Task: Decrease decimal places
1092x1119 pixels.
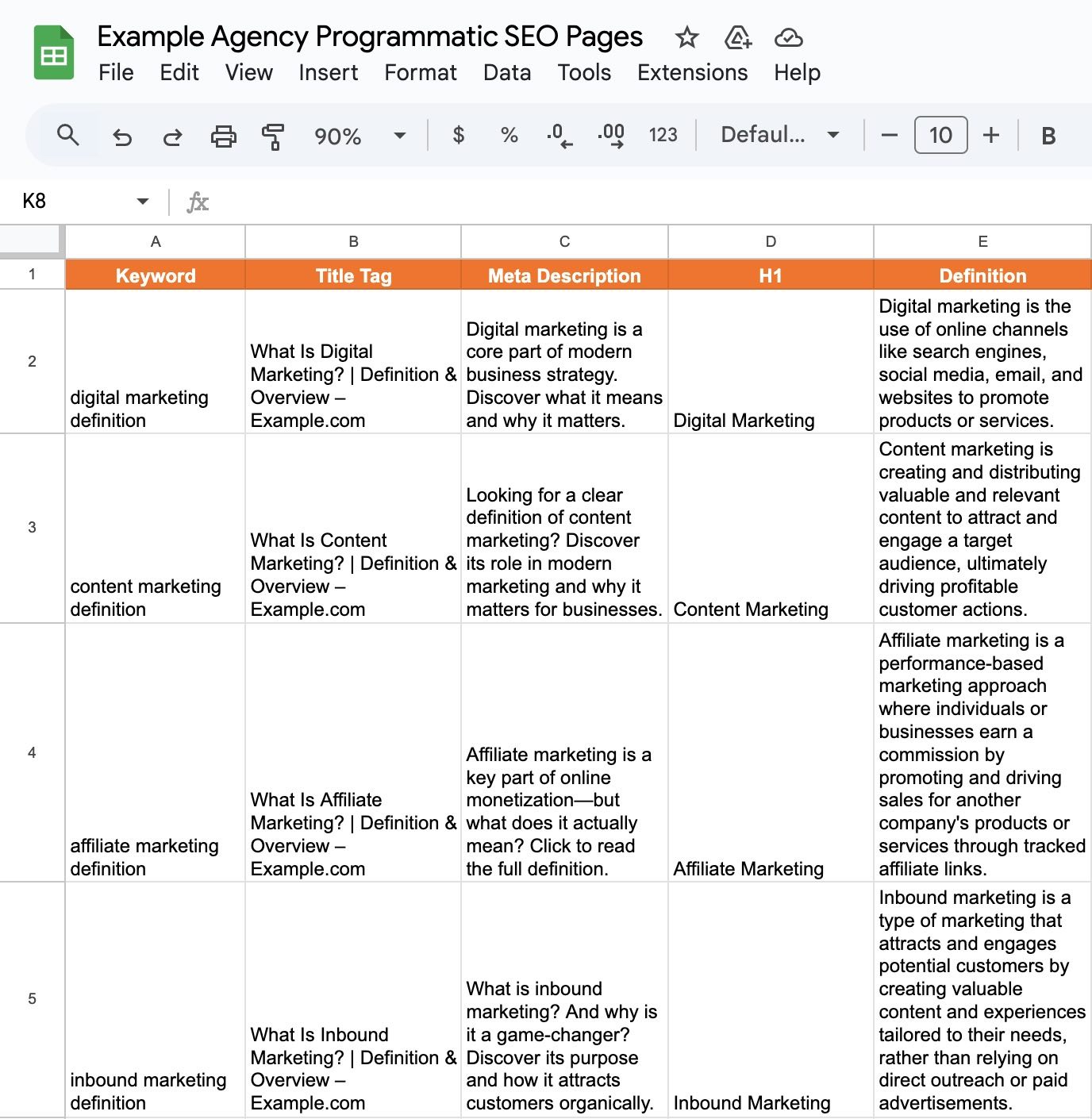Action: click(x=558, y=135)
